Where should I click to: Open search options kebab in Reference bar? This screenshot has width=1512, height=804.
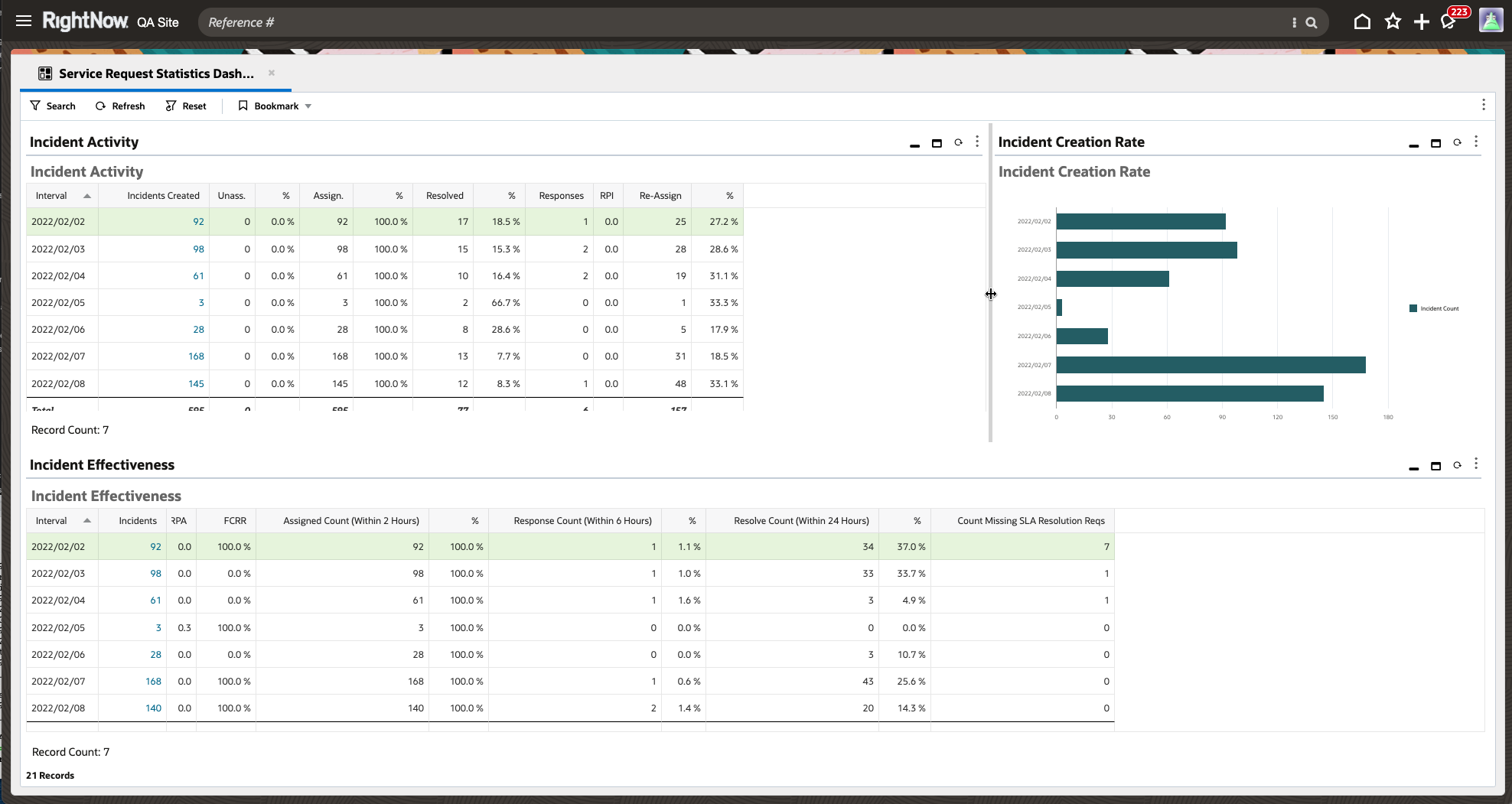[1294, 23]
